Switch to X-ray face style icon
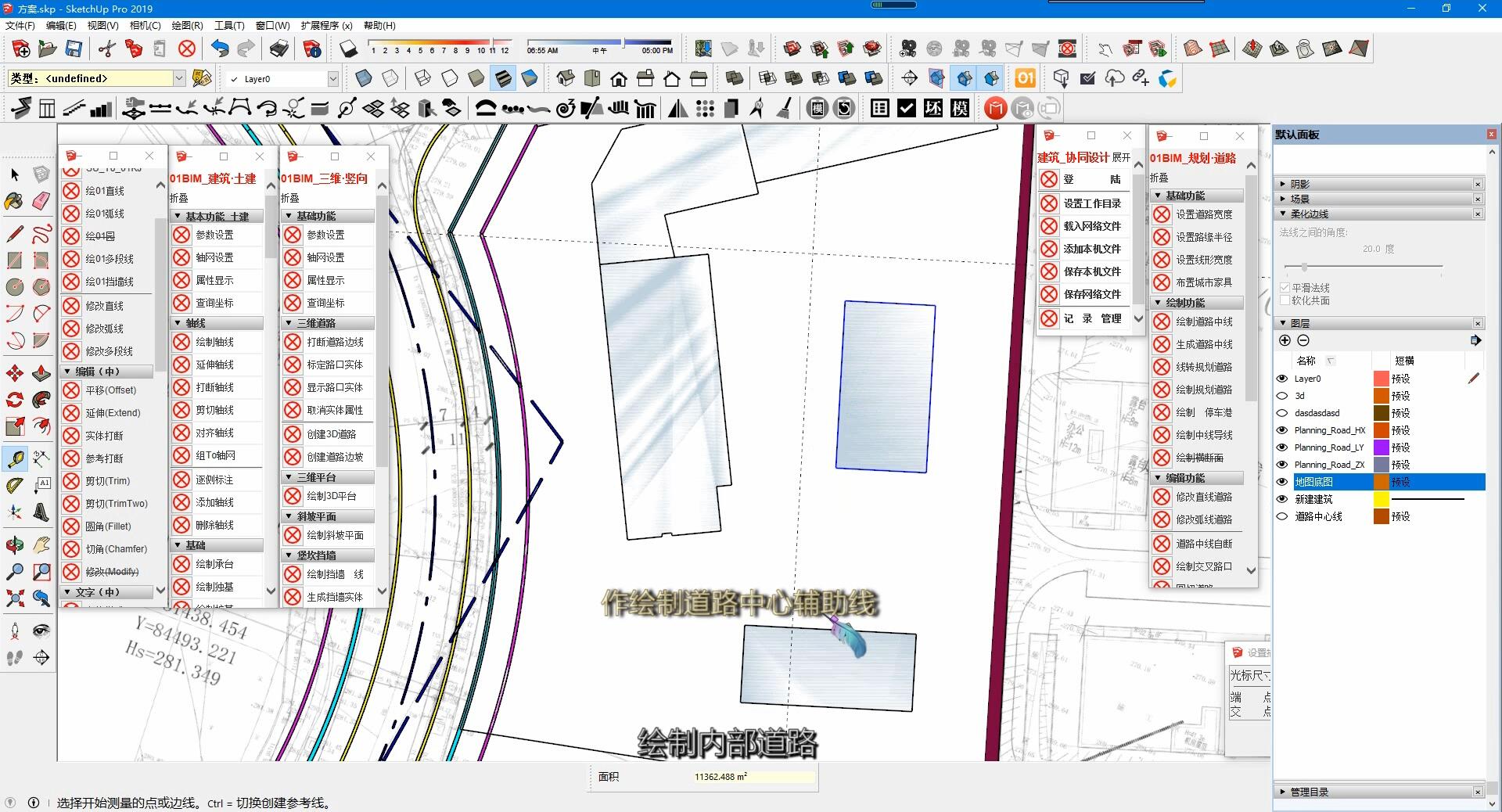Viewport: 1502px width, 812px height. coord(364,78)
